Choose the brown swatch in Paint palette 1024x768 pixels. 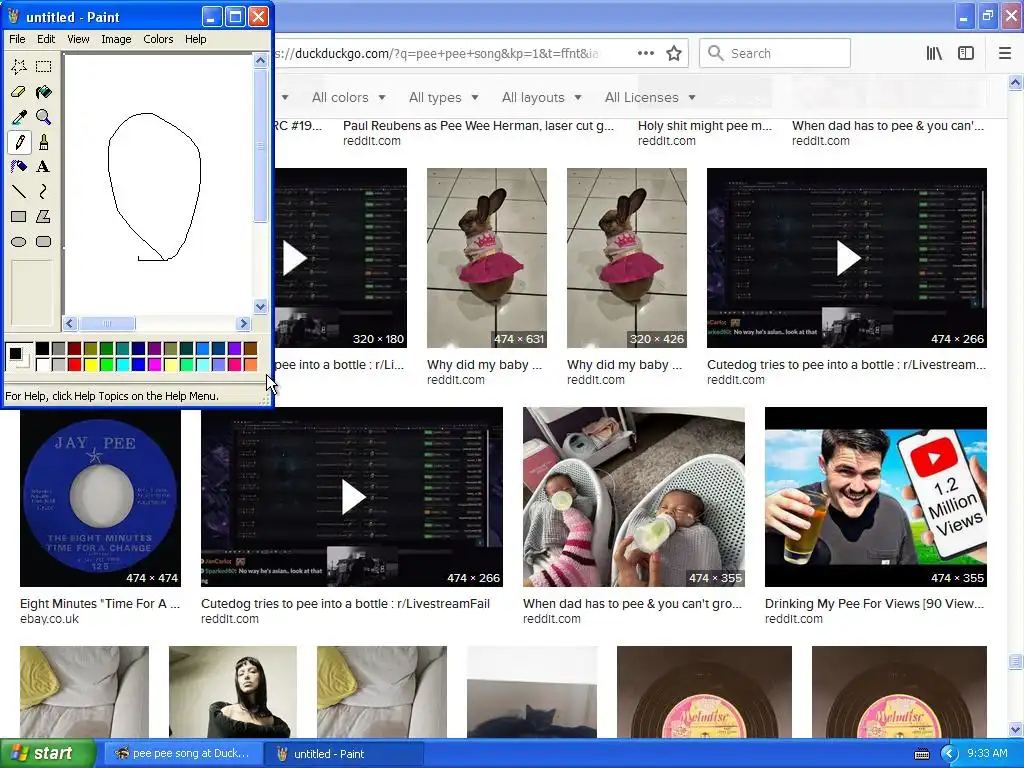tap(250, 349)
